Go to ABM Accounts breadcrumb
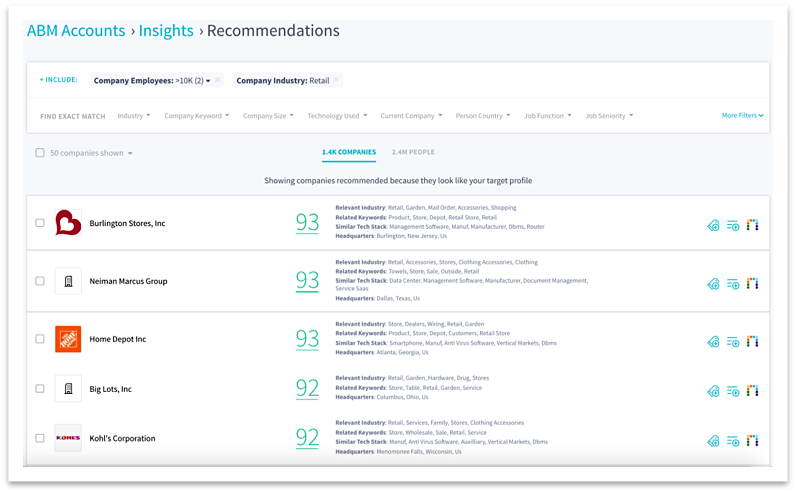This screenshot has height=493, width=796. tap(76, 30)
